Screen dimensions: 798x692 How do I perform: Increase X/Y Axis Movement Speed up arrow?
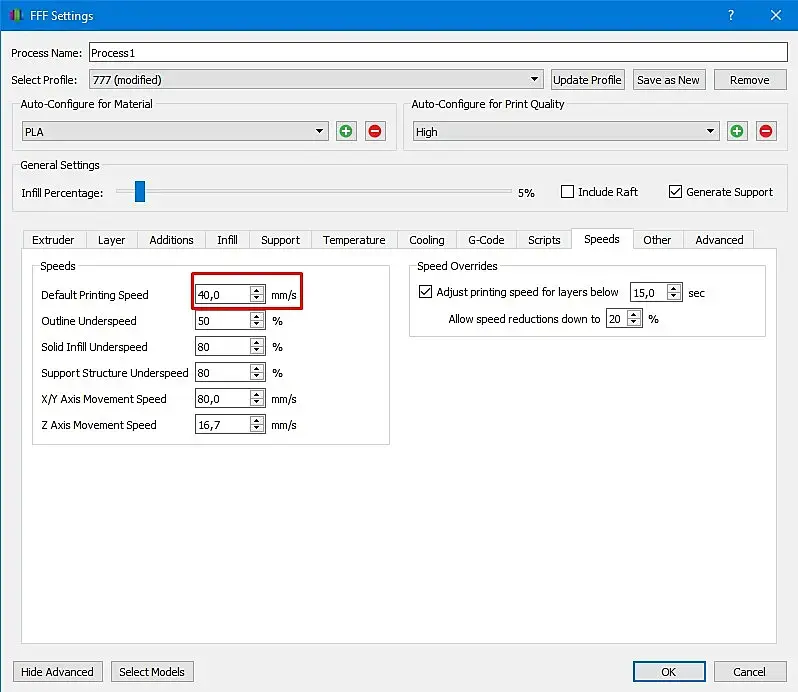click(x=257, y=394)
